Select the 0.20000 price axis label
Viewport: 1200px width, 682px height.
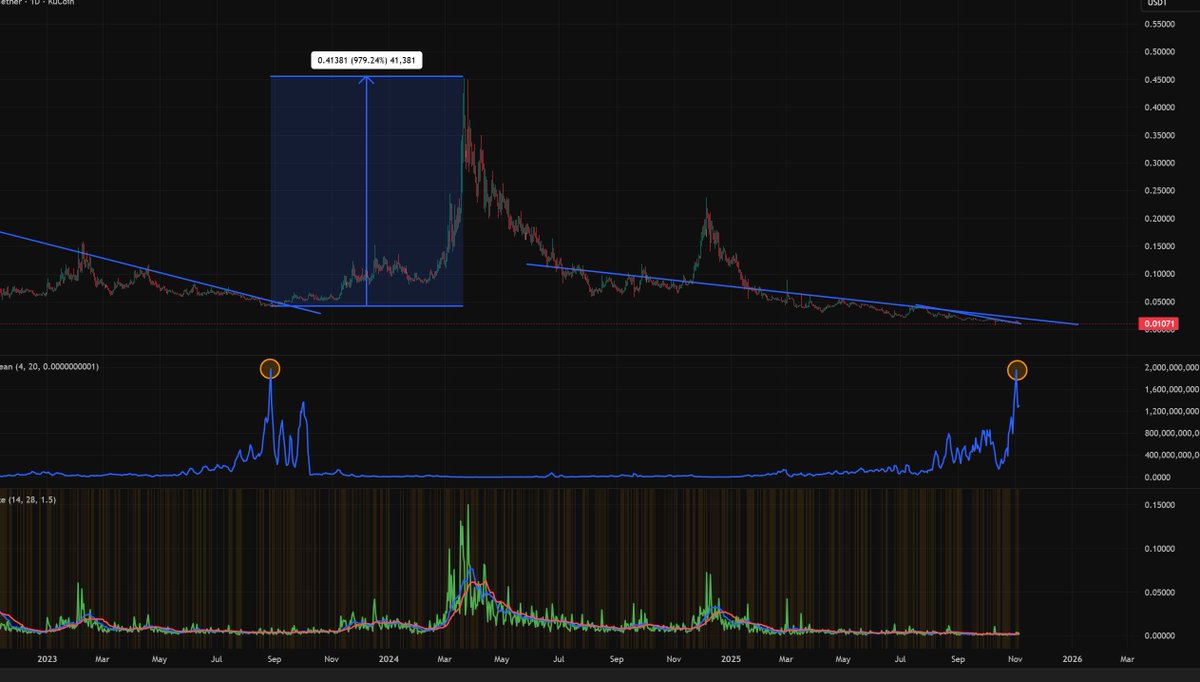point(1160,218)
